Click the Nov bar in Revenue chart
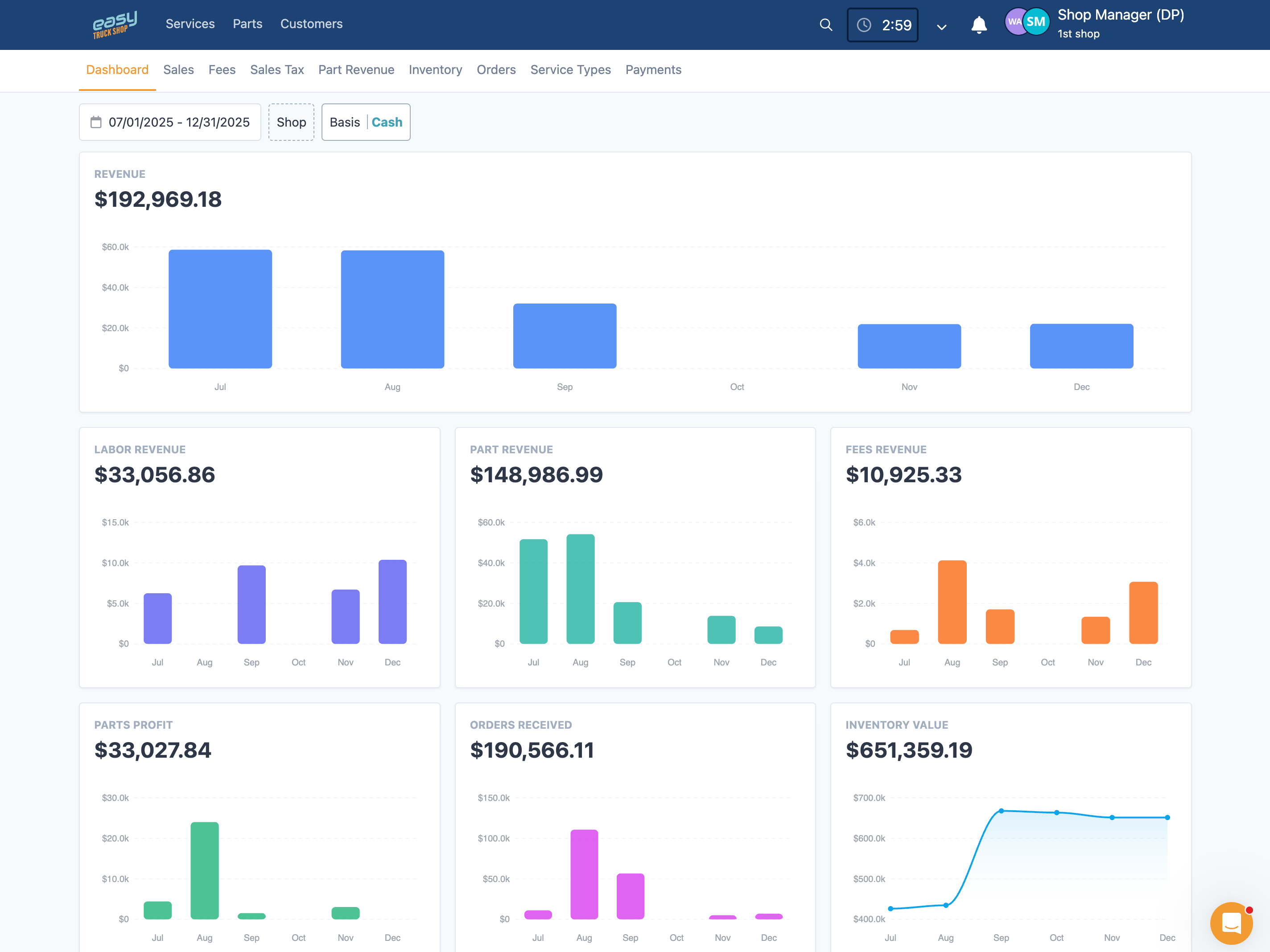Image resolution: width=1270 pixels, height=952 pixels. pos(909,346)
